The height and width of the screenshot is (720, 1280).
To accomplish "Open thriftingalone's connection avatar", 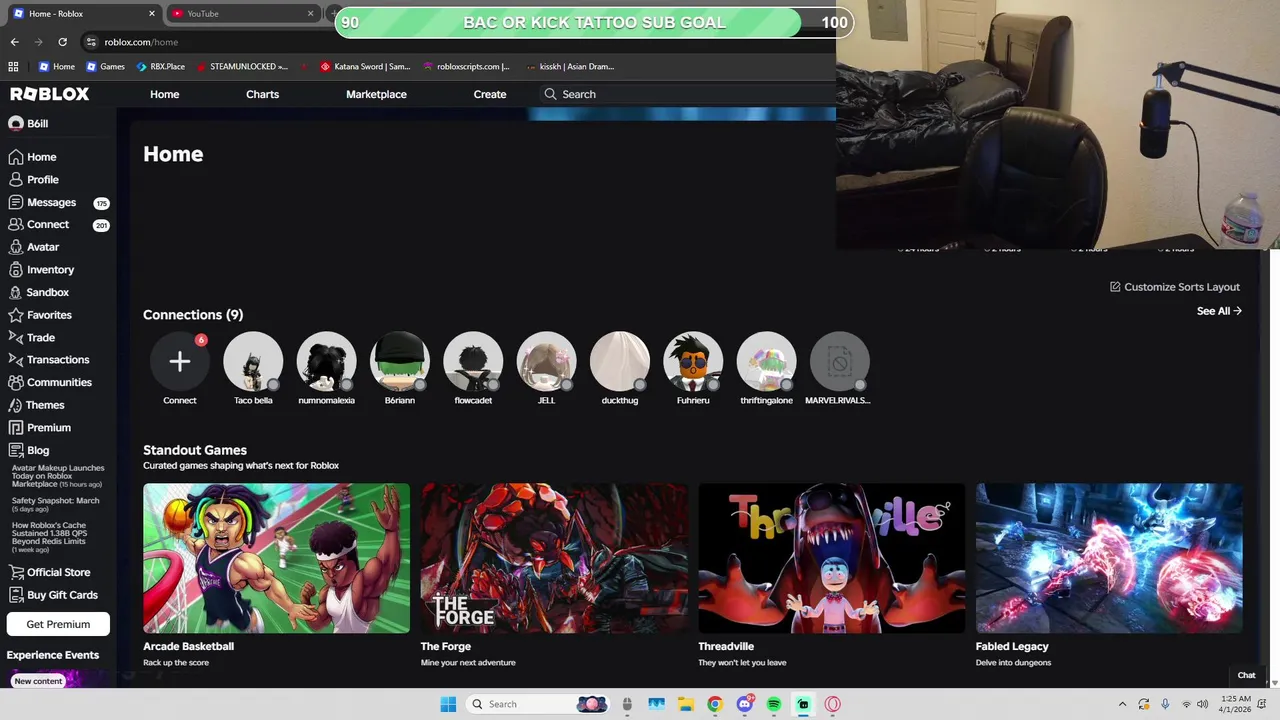I will tap(766, 361).
